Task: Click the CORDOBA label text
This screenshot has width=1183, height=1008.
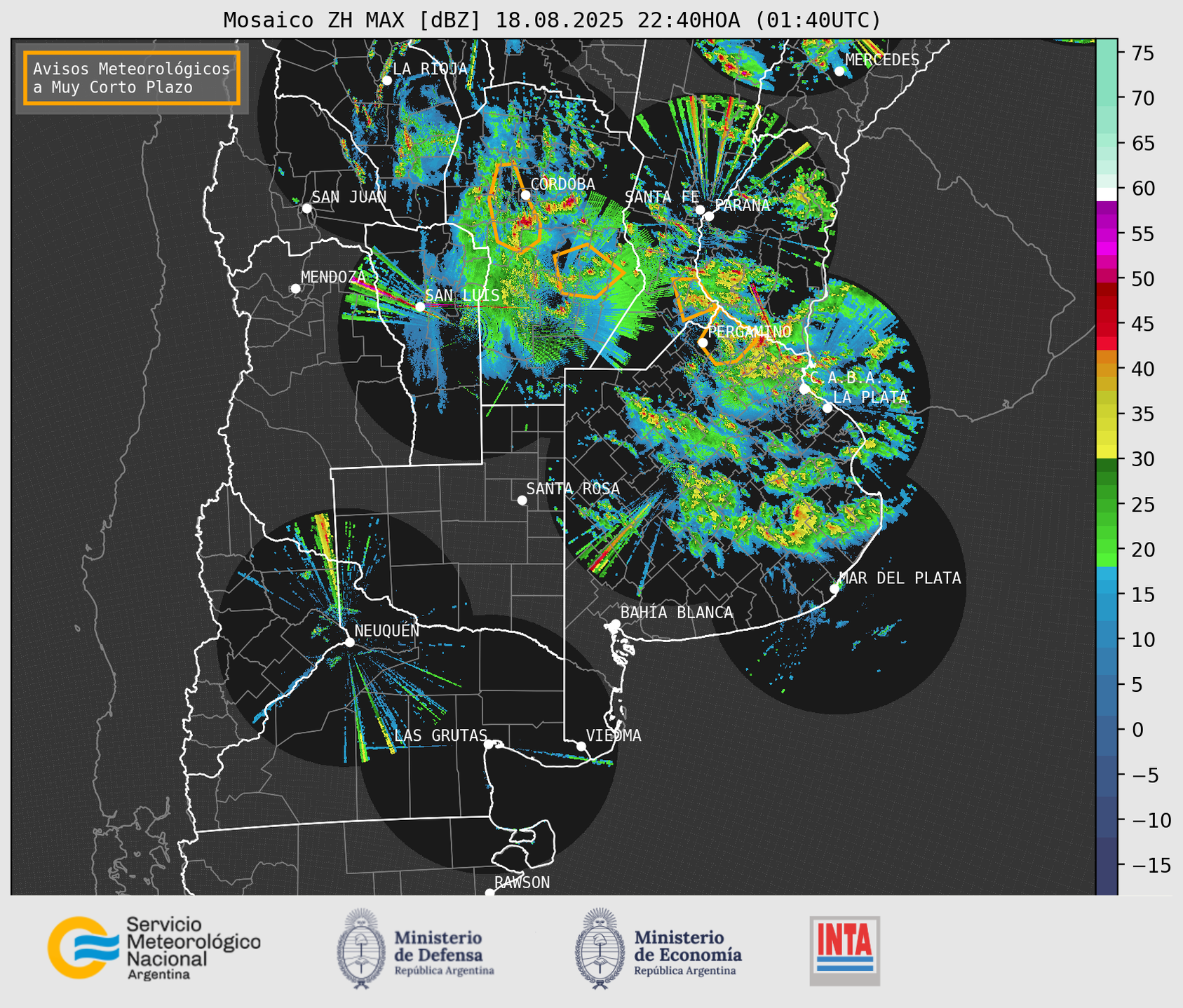Action: (x=562, y=184)
